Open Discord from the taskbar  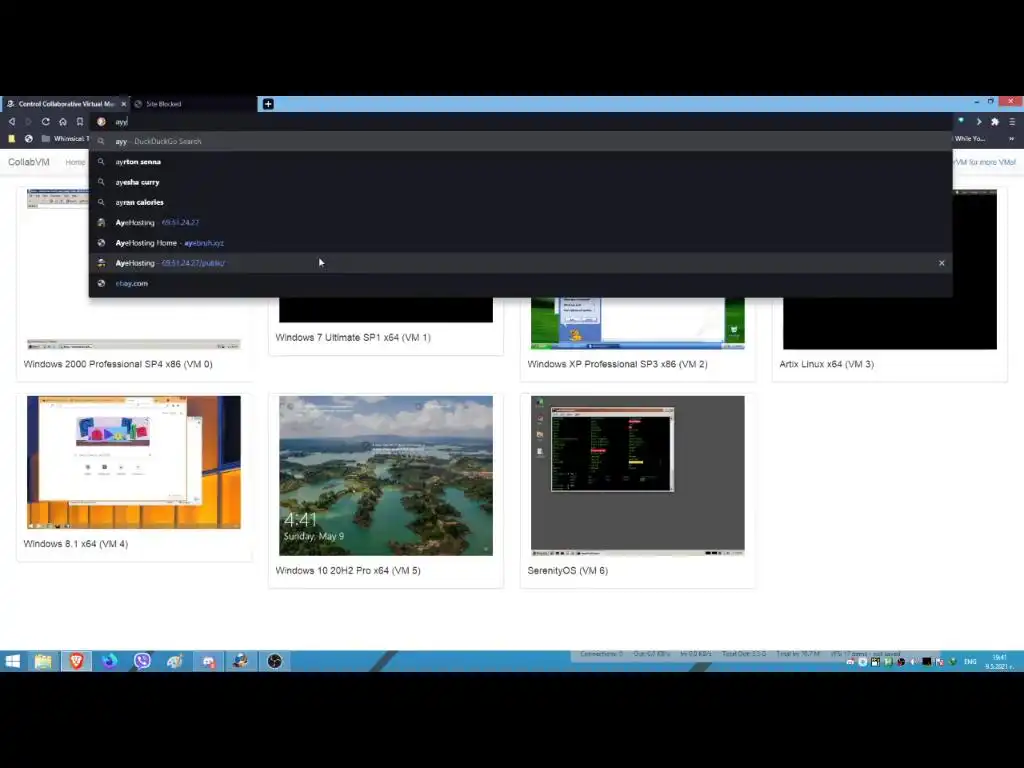click(x=208, y=661)
